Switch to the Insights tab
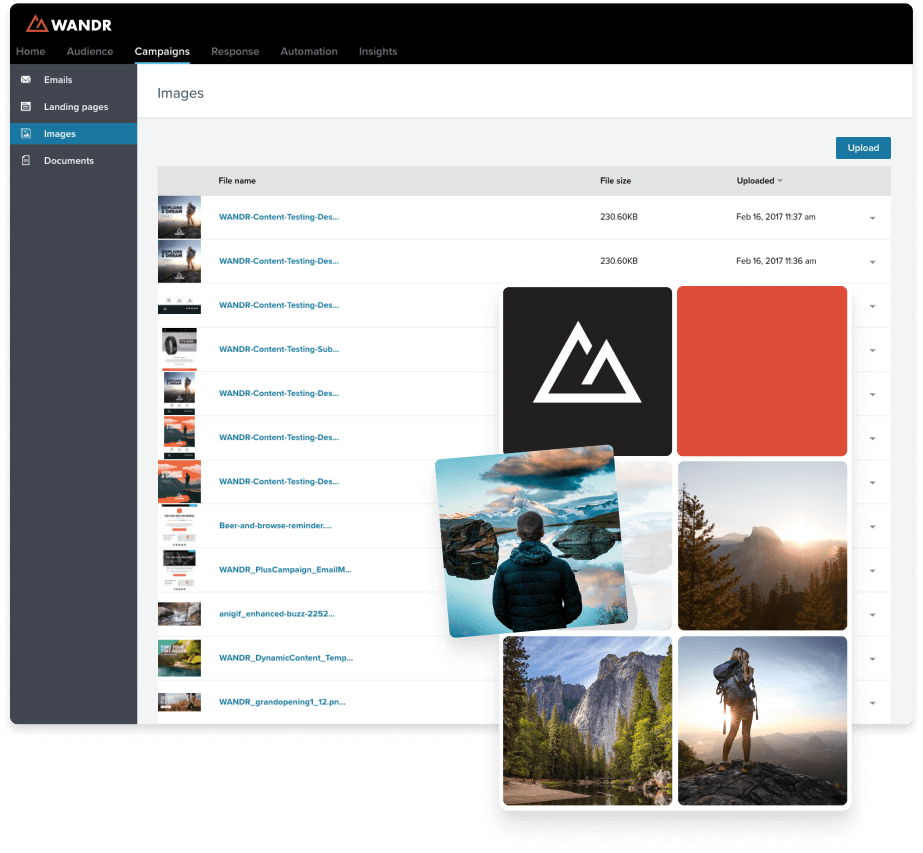 click(x=378, y=51)
